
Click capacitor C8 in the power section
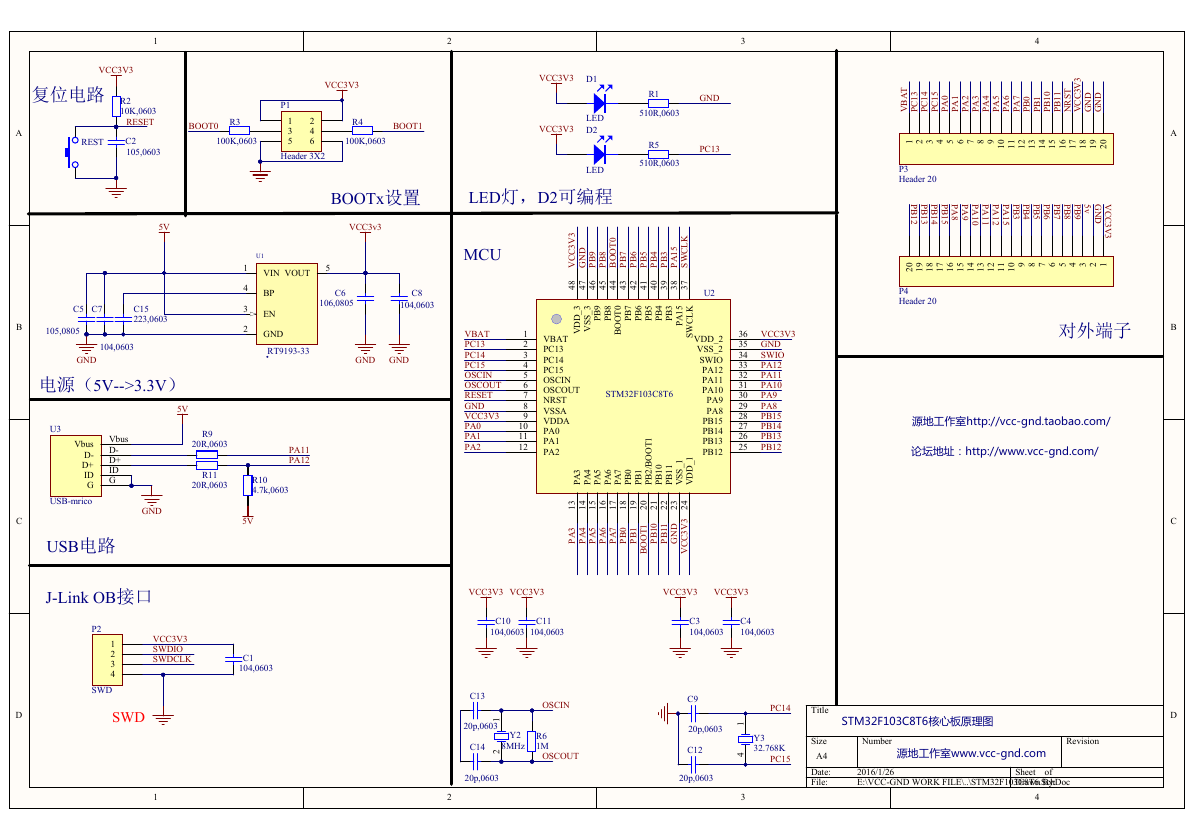399,298
